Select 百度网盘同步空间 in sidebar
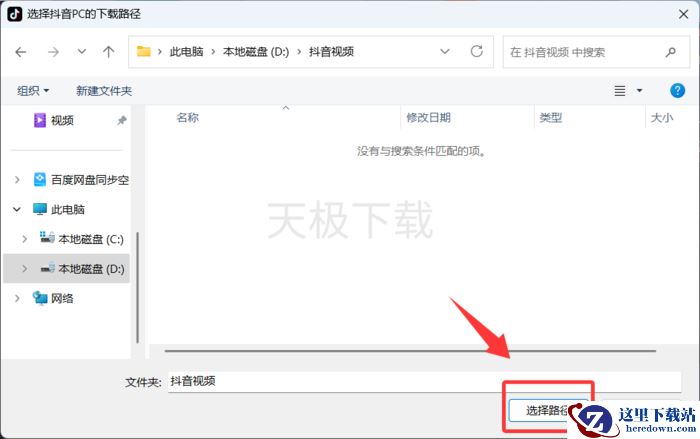Screen dimensions: 700x439 pos(90,180)
